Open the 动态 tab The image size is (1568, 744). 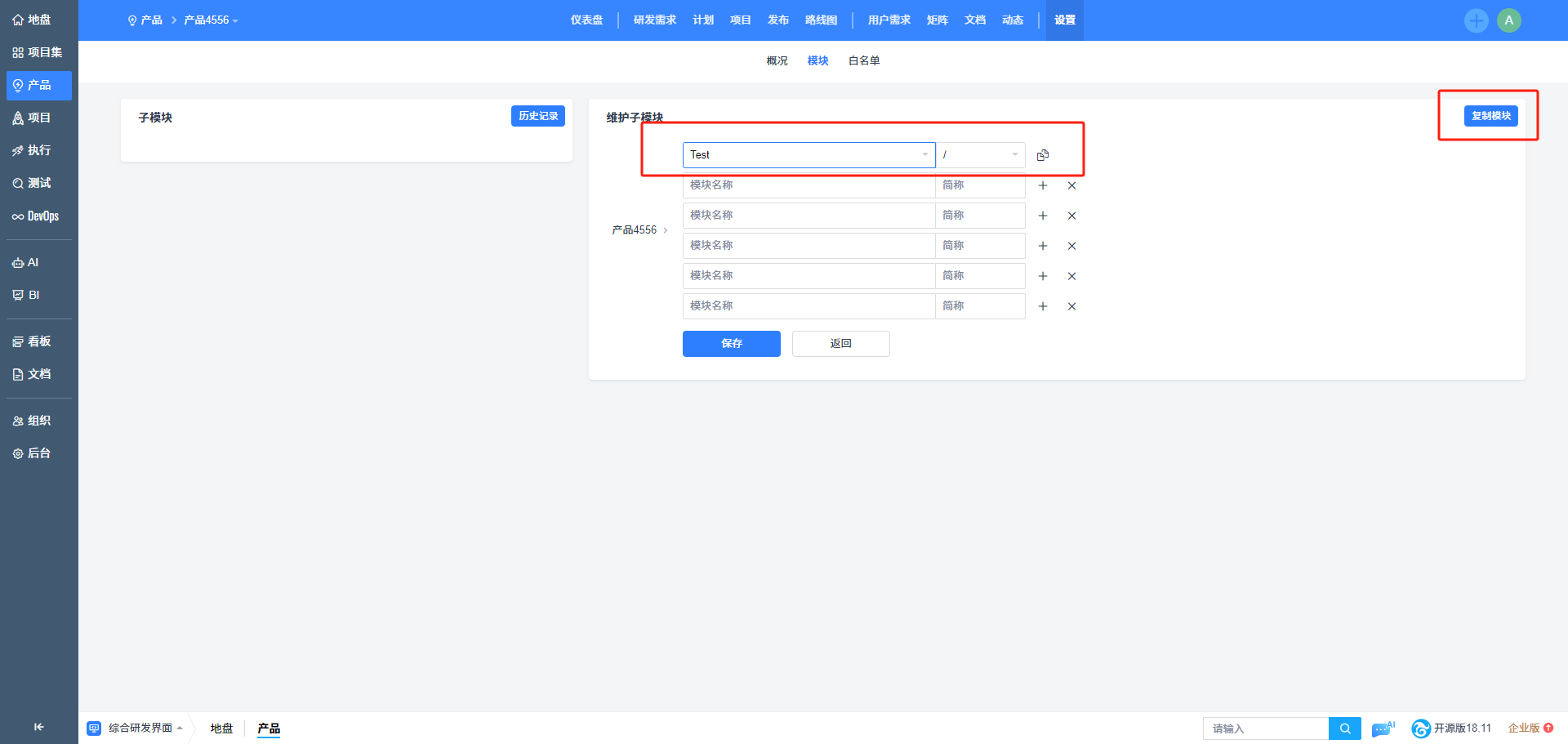click(1013, 20)
